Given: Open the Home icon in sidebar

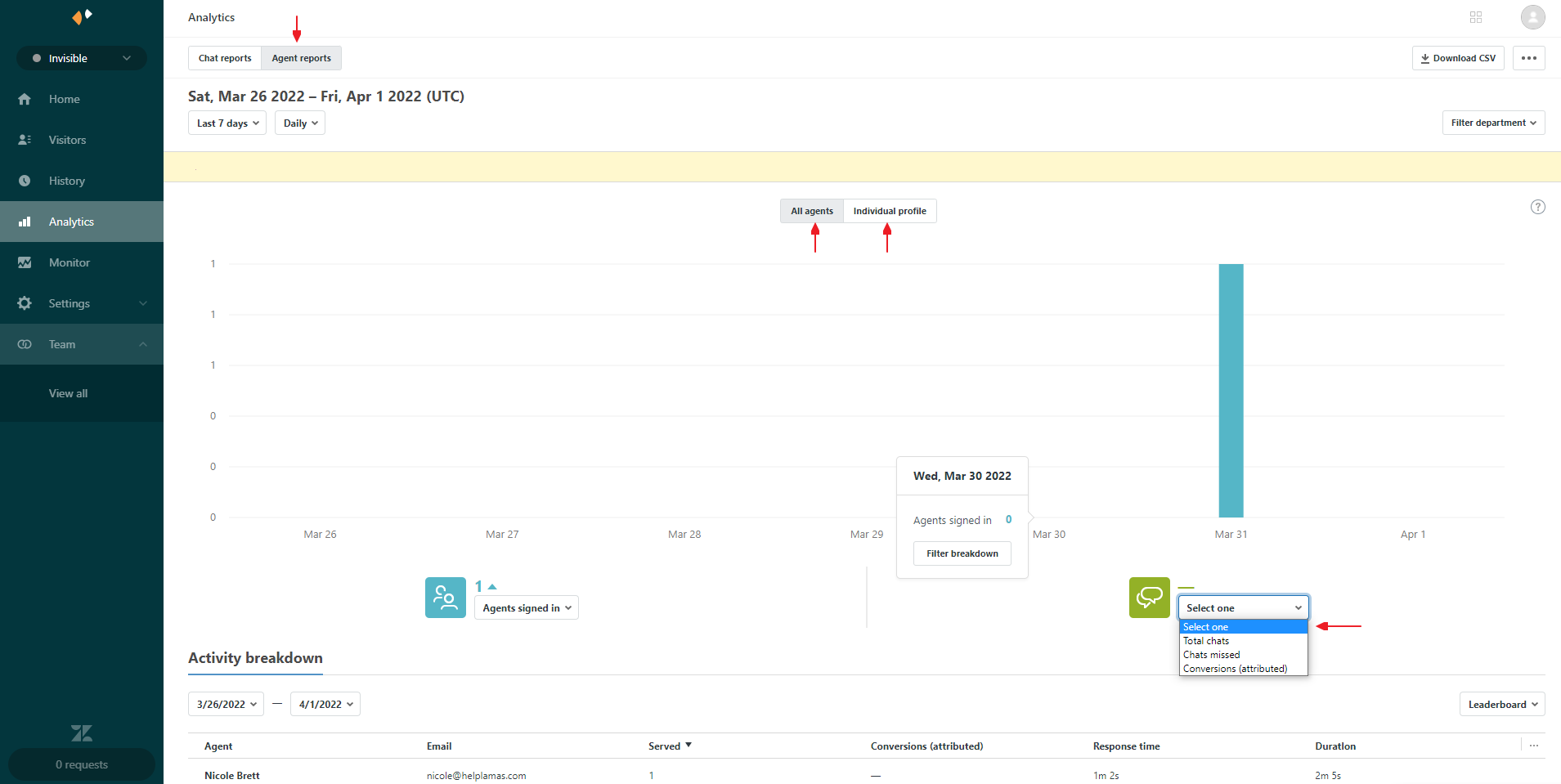Looking at the screenshot, I should pos(25,99).
